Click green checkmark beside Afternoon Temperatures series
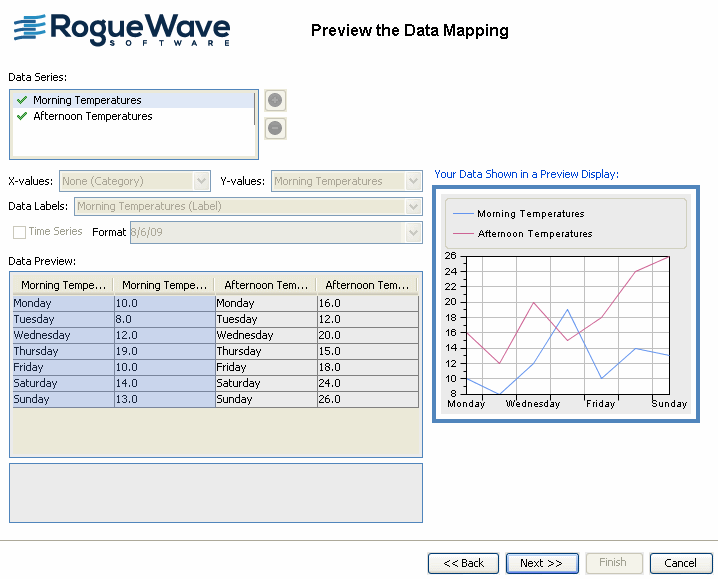 (x=22, y=116)
